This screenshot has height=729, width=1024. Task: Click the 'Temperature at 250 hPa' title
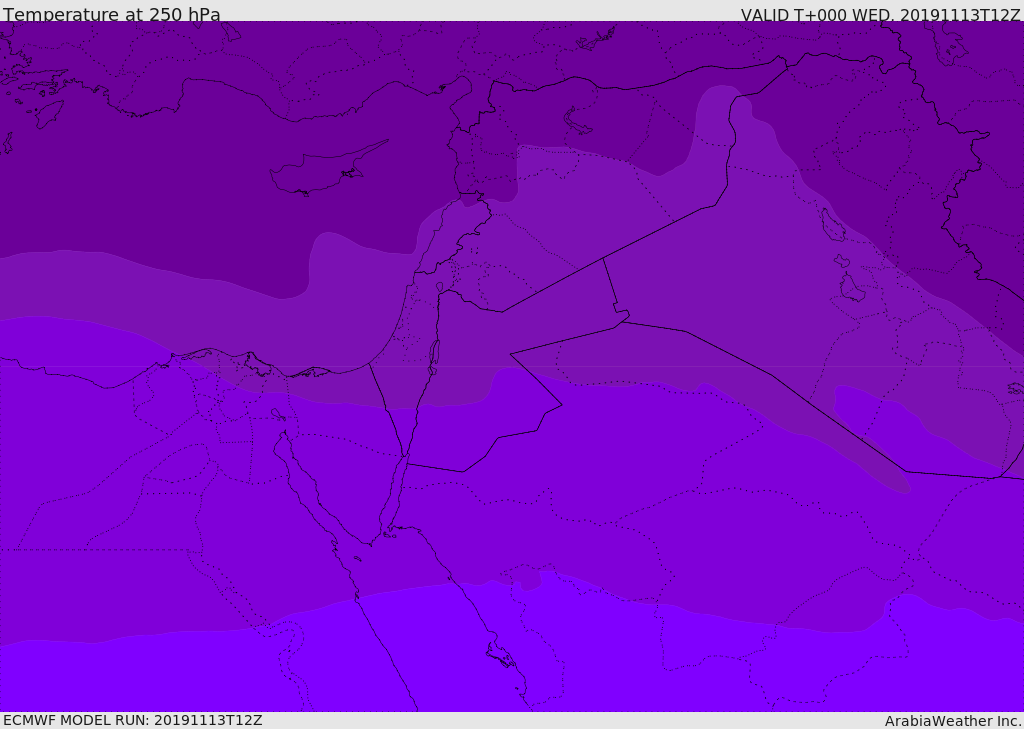(112, 14)
